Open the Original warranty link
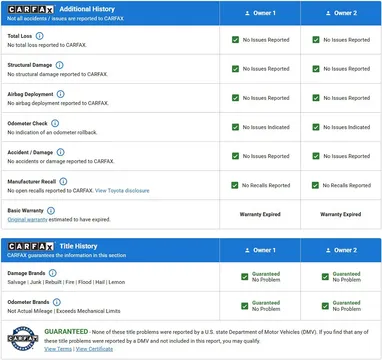Screen dimensions: 382x360 point(27,220)
